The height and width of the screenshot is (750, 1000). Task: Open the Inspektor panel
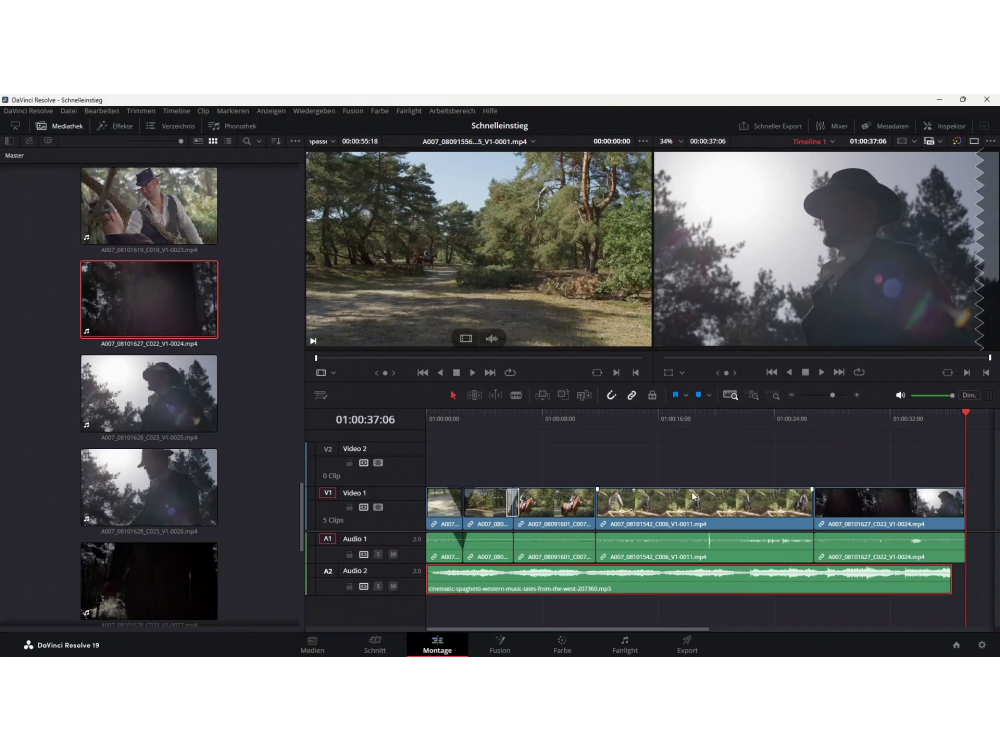(x=944, y=126)
